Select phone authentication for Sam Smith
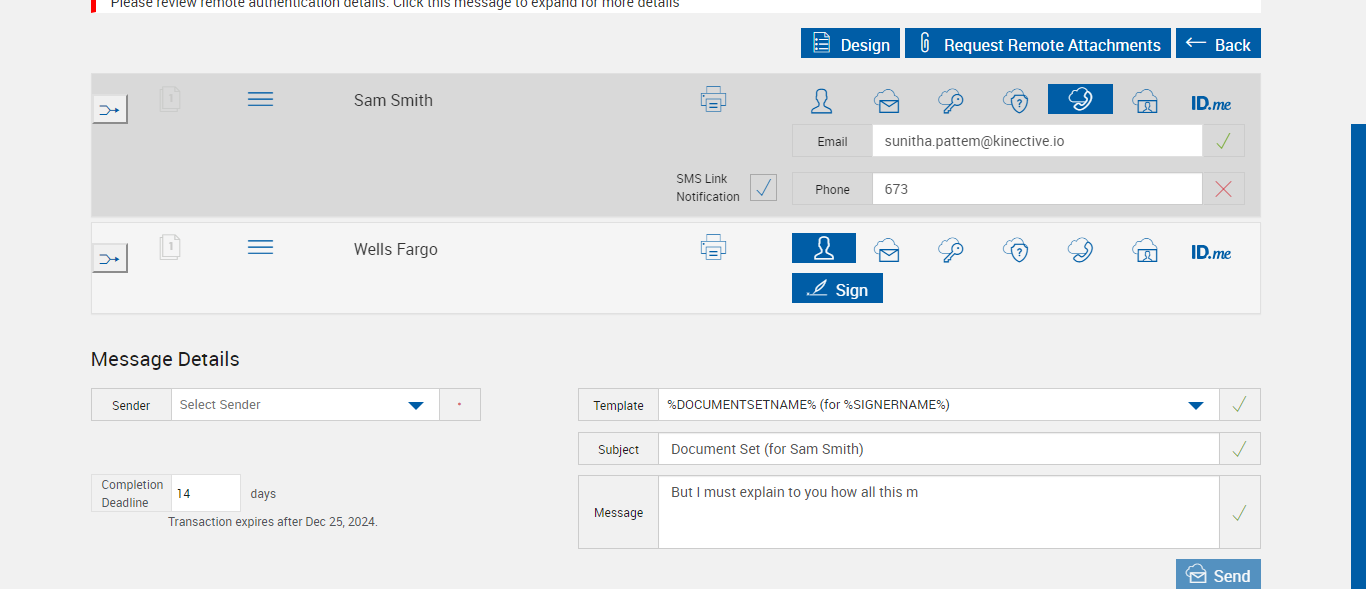Image resolution: width=1366 pixels, height=589 pixels. 1080,99
